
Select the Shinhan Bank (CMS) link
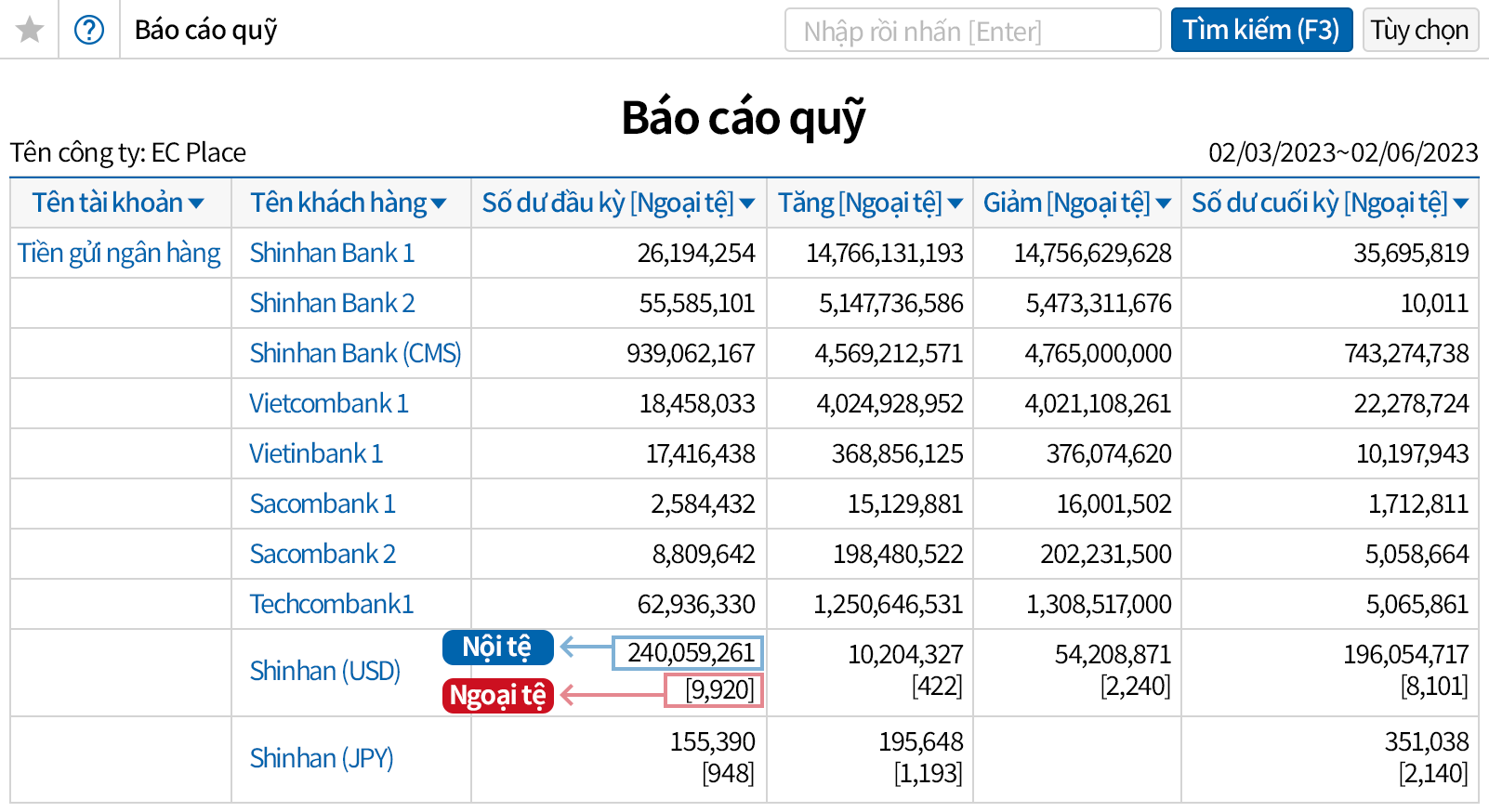point(355,354)
